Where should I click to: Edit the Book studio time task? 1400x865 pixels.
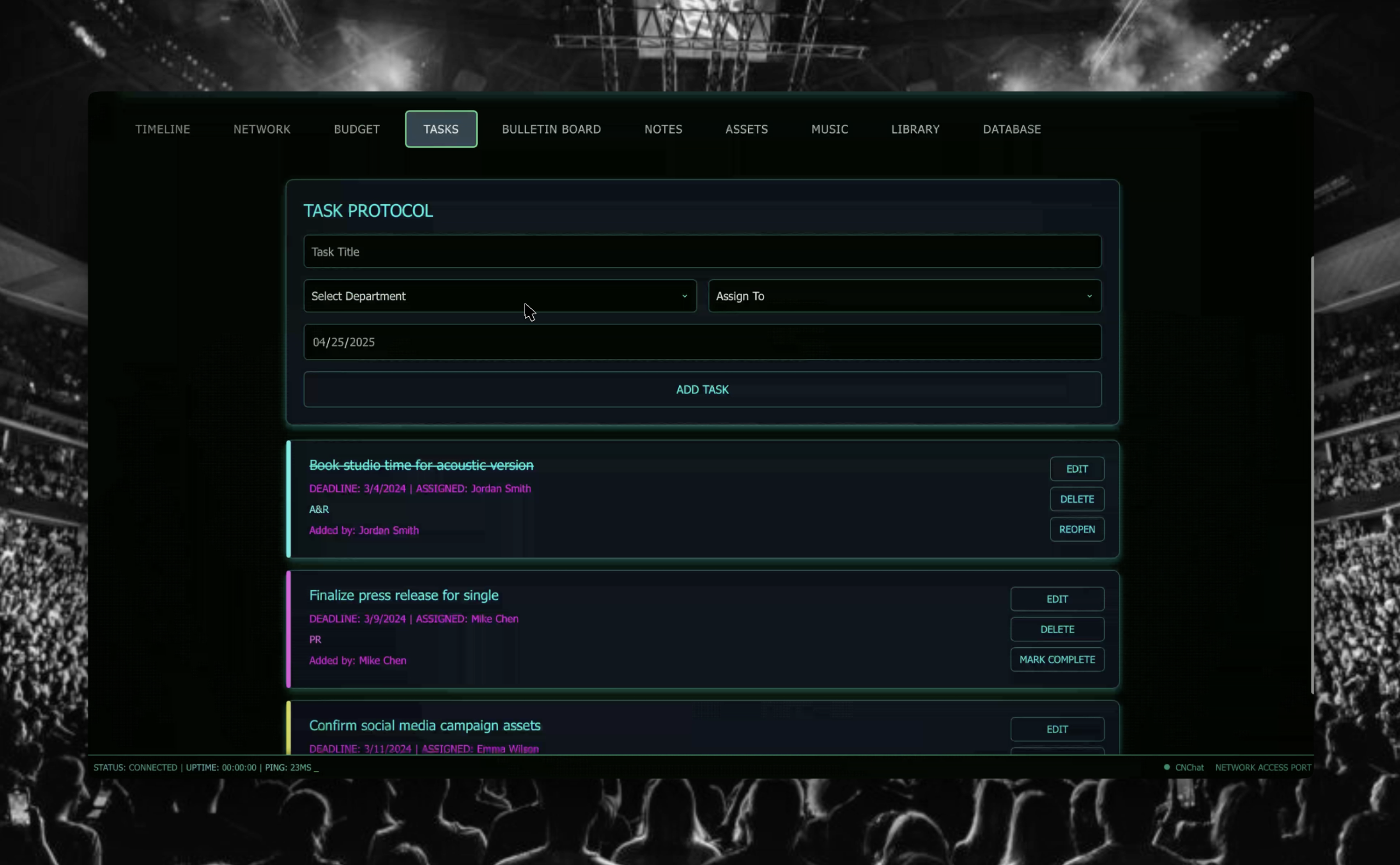point(1076,469)
